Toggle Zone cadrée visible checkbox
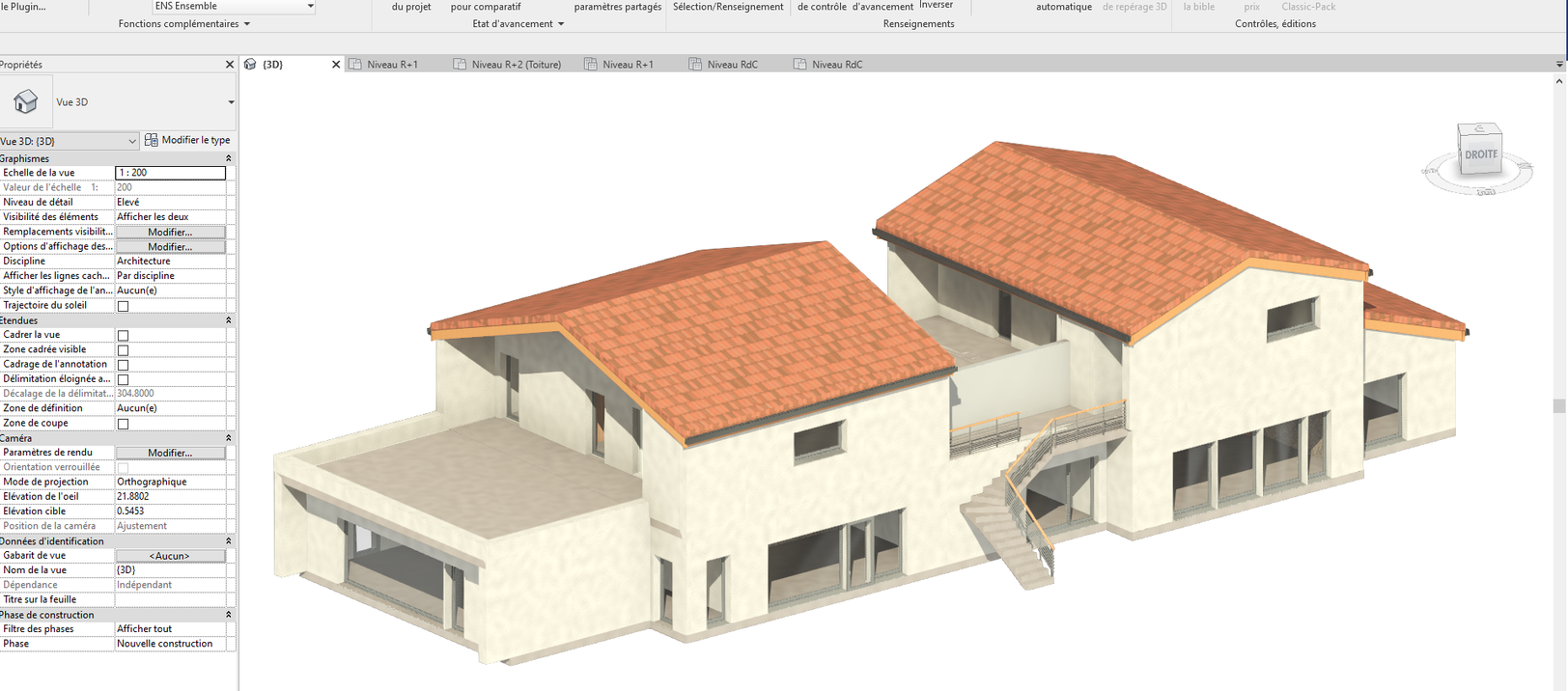 point(123,350)
